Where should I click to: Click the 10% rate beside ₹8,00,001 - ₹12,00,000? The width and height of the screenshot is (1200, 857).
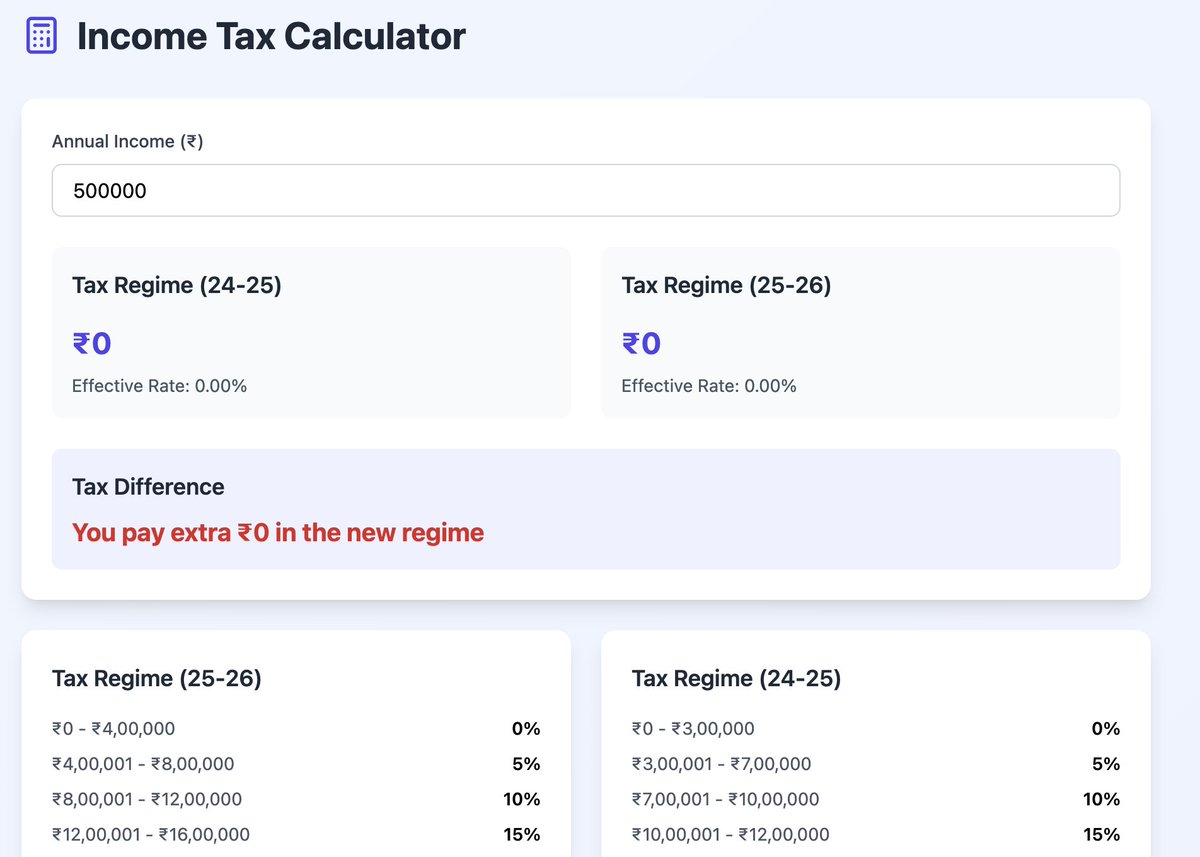click(522, 799)
